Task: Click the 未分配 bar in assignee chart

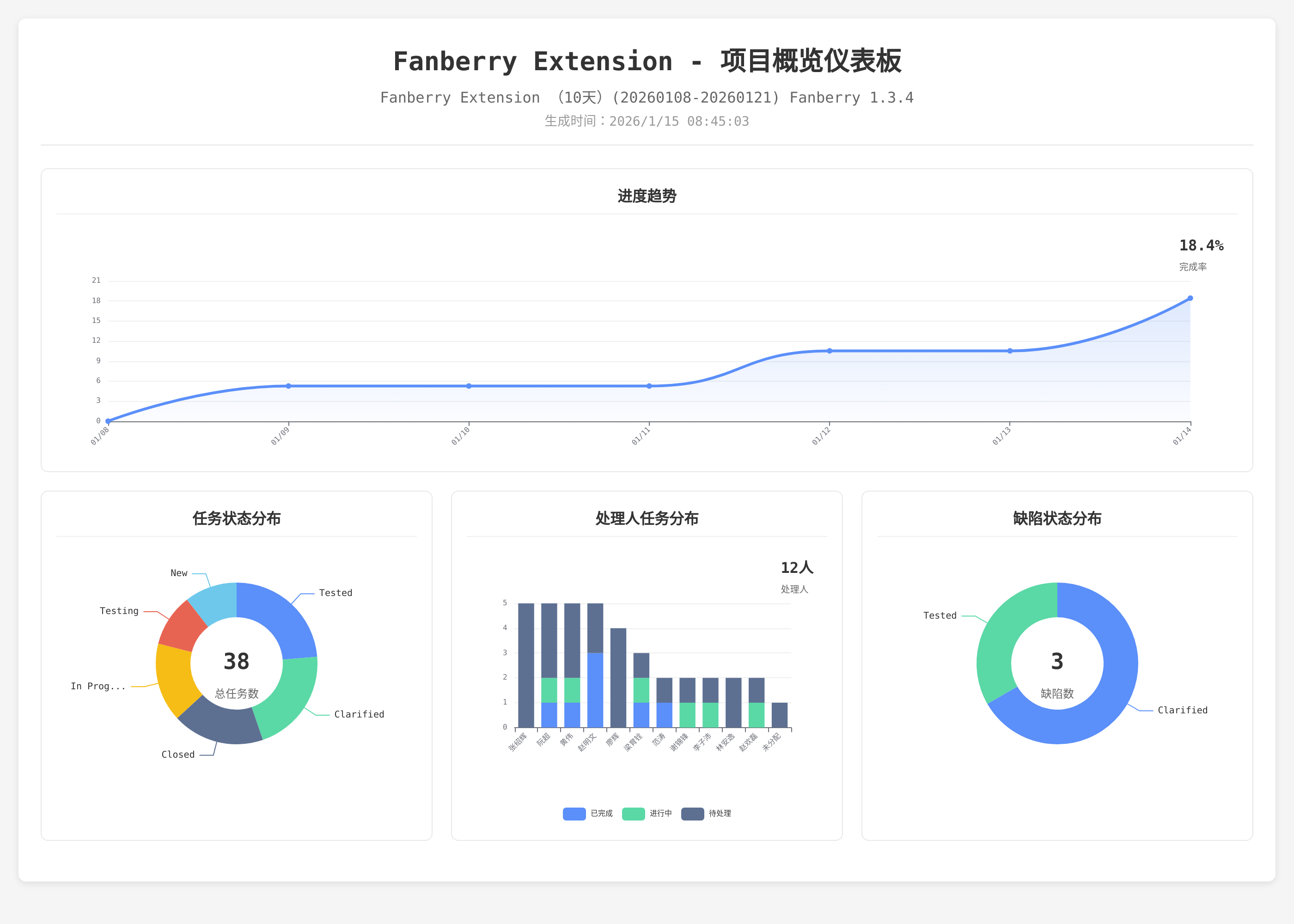Action: tap(779, 715)
